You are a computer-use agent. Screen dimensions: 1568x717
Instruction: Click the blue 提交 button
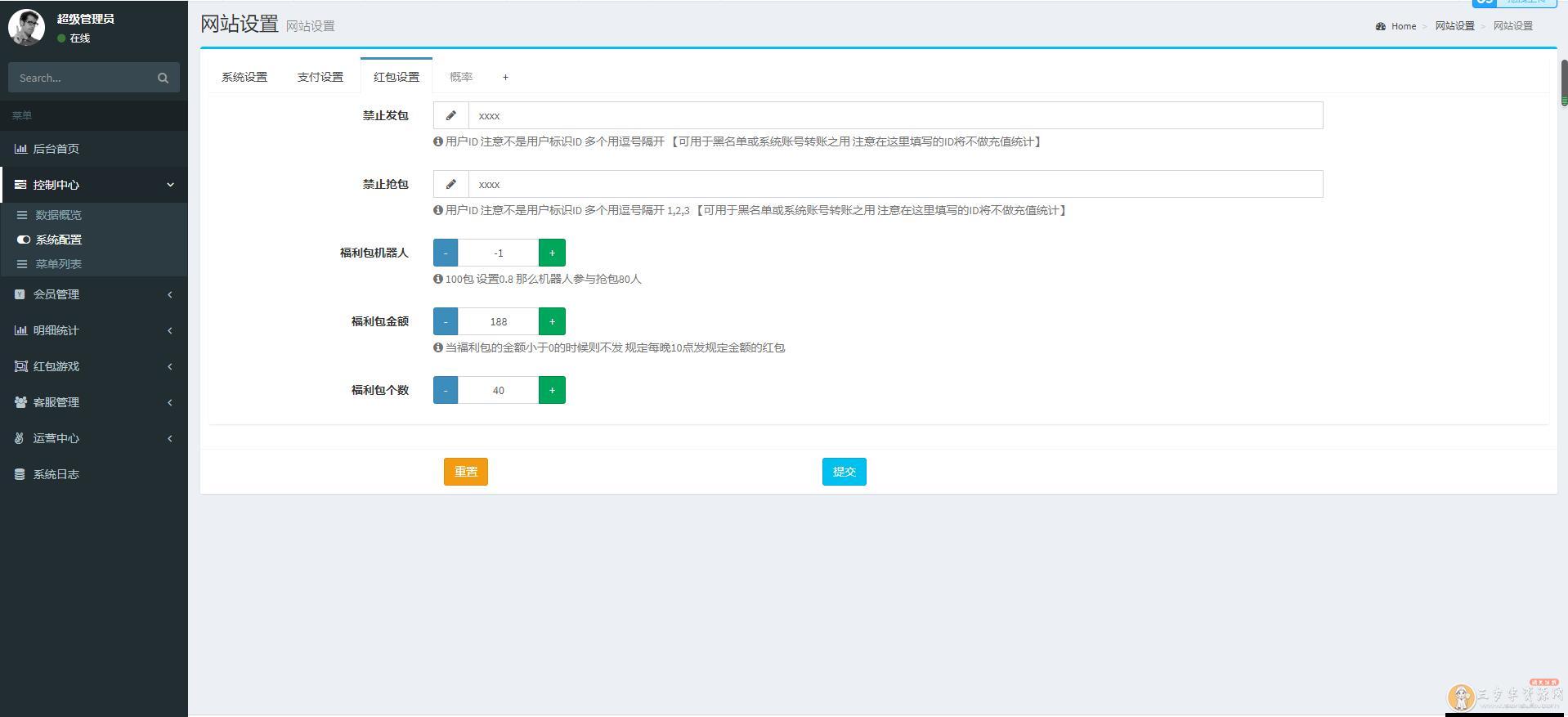[844, 472]
